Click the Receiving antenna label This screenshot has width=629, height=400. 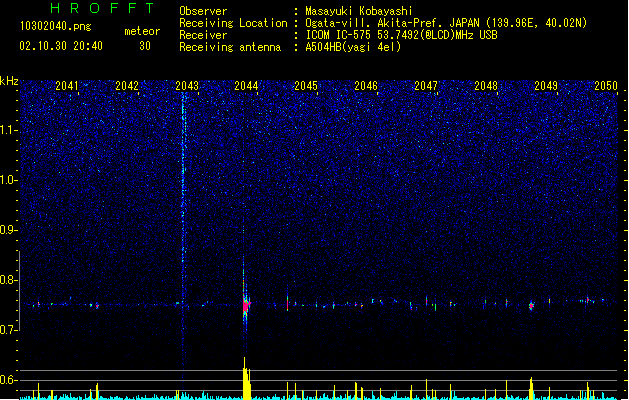click(x=230, y=47)
